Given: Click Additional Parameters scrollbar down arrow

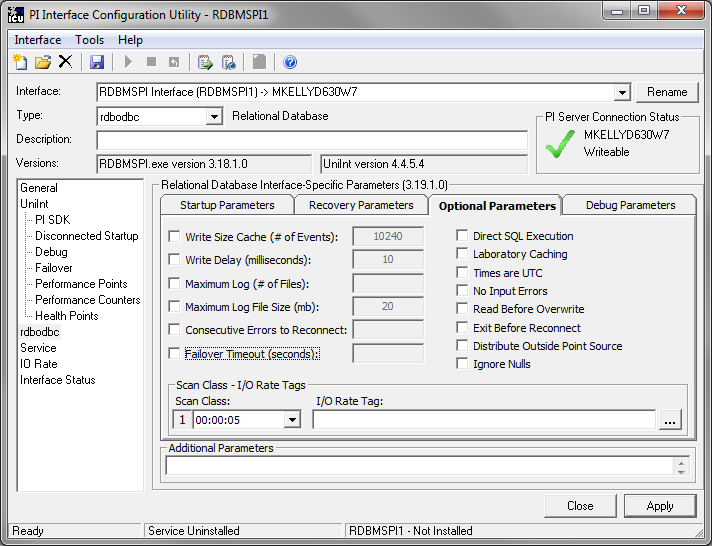Looking at the screenshot, I should coord(681,471).
